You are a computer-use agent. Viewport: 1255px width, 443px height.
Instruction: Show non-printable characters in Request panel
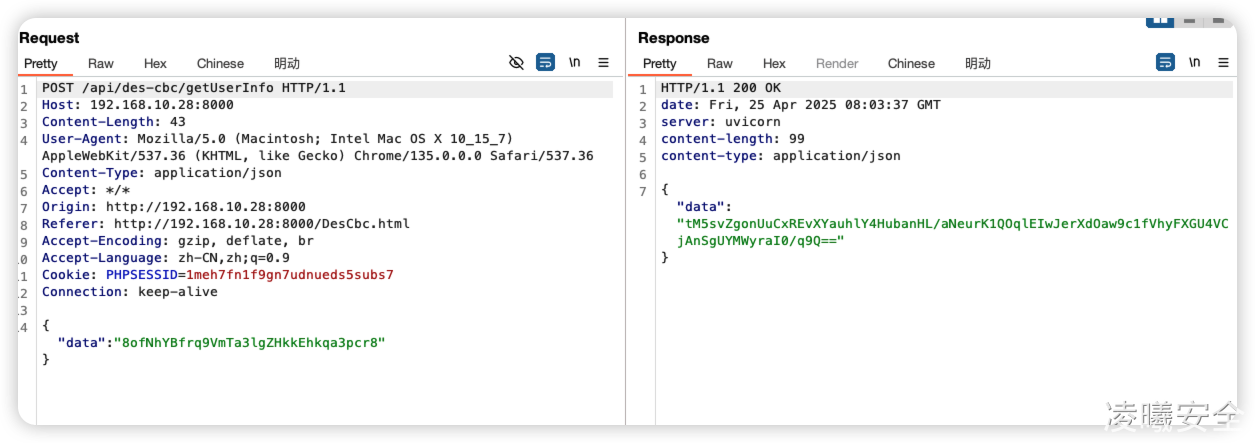tap(574, 63)
